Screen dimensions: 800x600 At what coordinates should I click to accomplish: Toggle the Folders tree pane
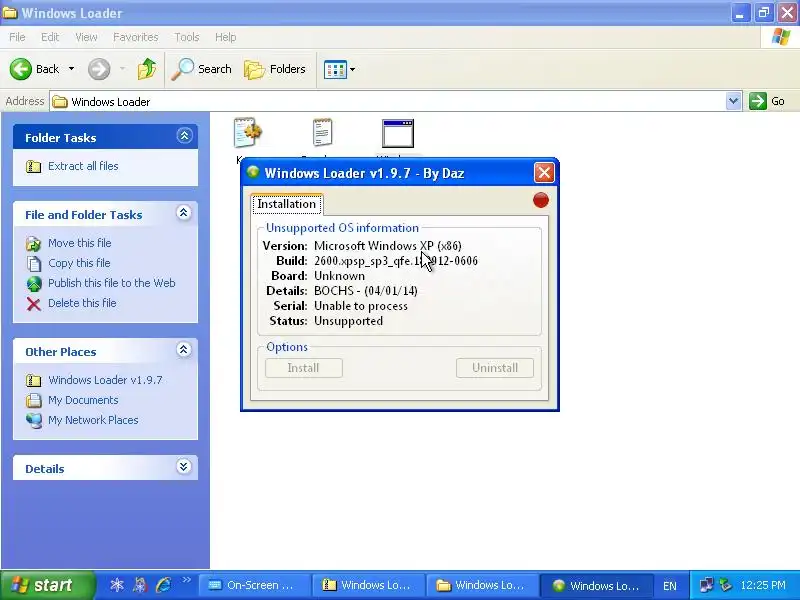[x=275, y=69]
